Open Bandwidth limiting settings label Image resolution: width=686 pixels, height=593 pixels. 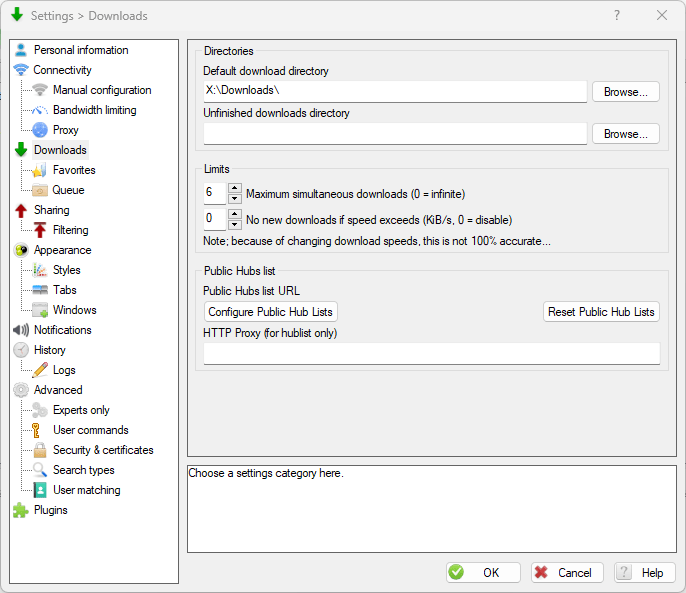(x=94, y=110)
